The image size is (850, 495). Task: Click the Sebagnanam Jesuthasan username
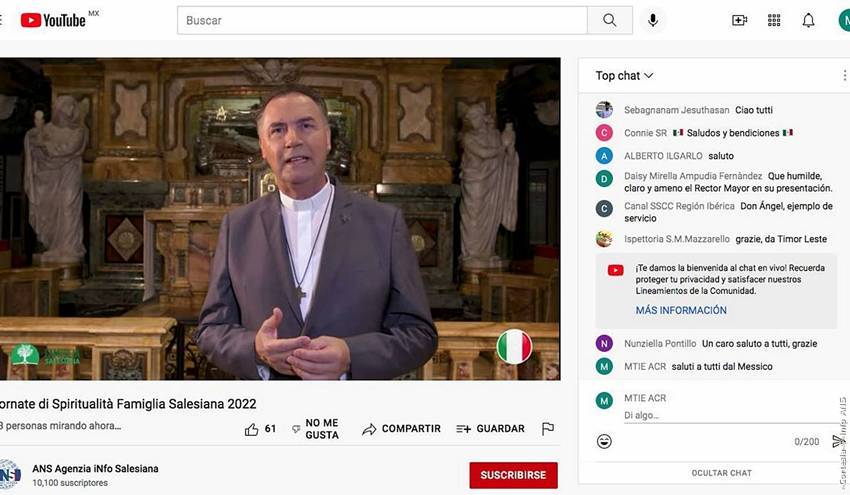pos(677,110)
